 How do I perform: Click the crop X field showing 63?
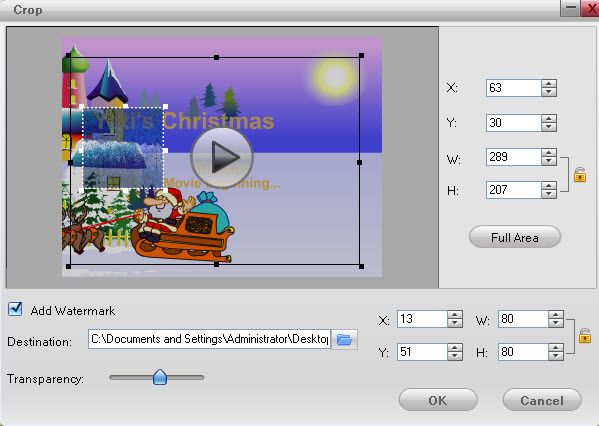click(514, 88)
